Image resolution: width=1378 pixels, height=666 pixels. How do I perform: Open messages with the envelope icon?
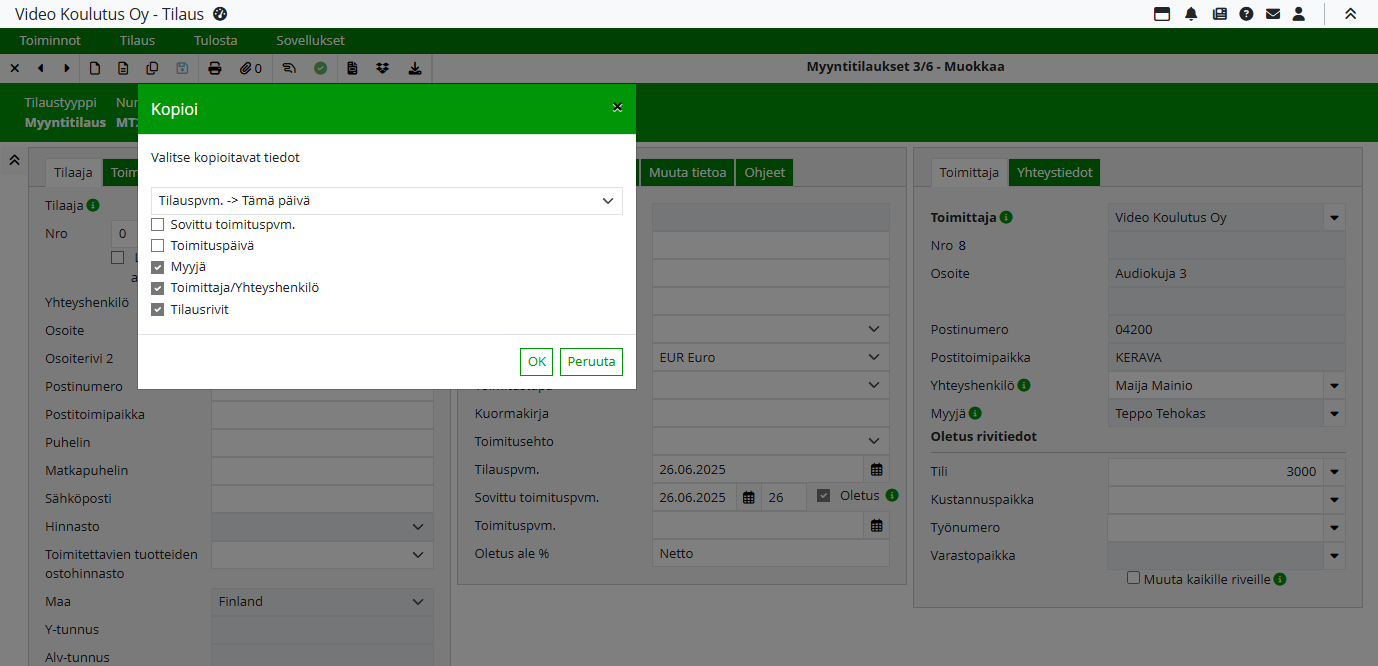(x=1273, y=14)
